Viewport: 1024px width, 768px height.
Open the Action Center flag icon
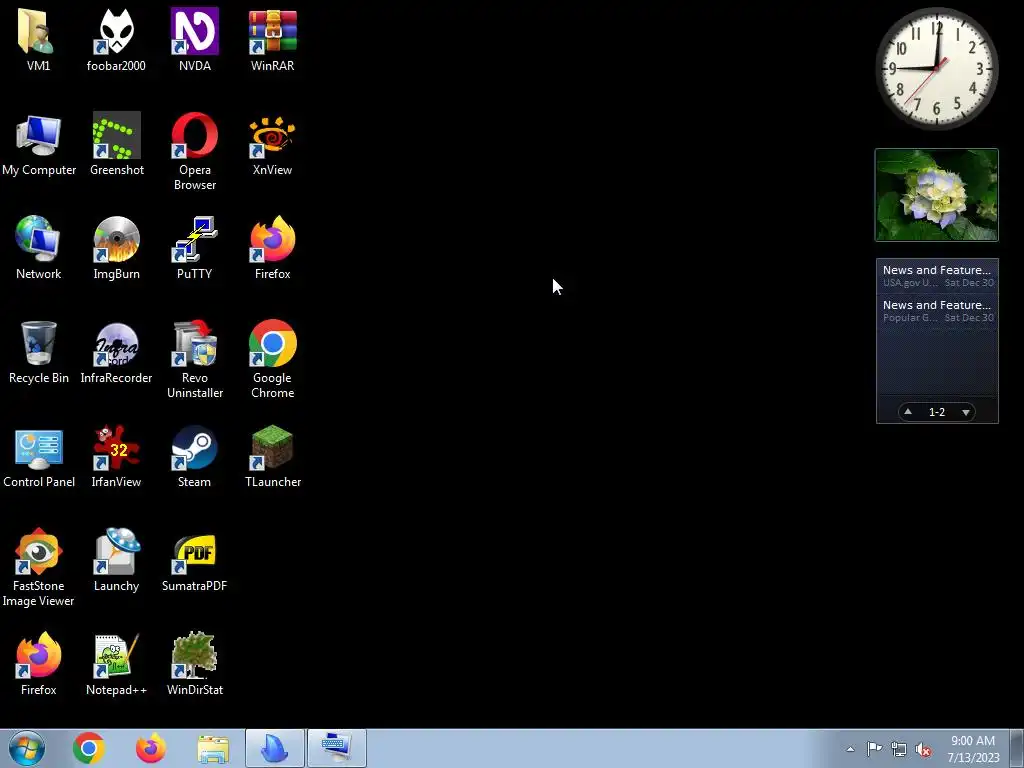pyautogui.click(x=874, y=748)
